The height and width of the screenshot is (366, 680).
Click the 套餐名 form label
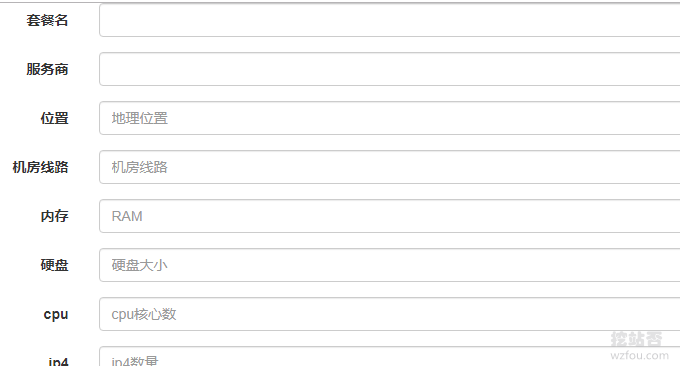(x=47, y=20)
